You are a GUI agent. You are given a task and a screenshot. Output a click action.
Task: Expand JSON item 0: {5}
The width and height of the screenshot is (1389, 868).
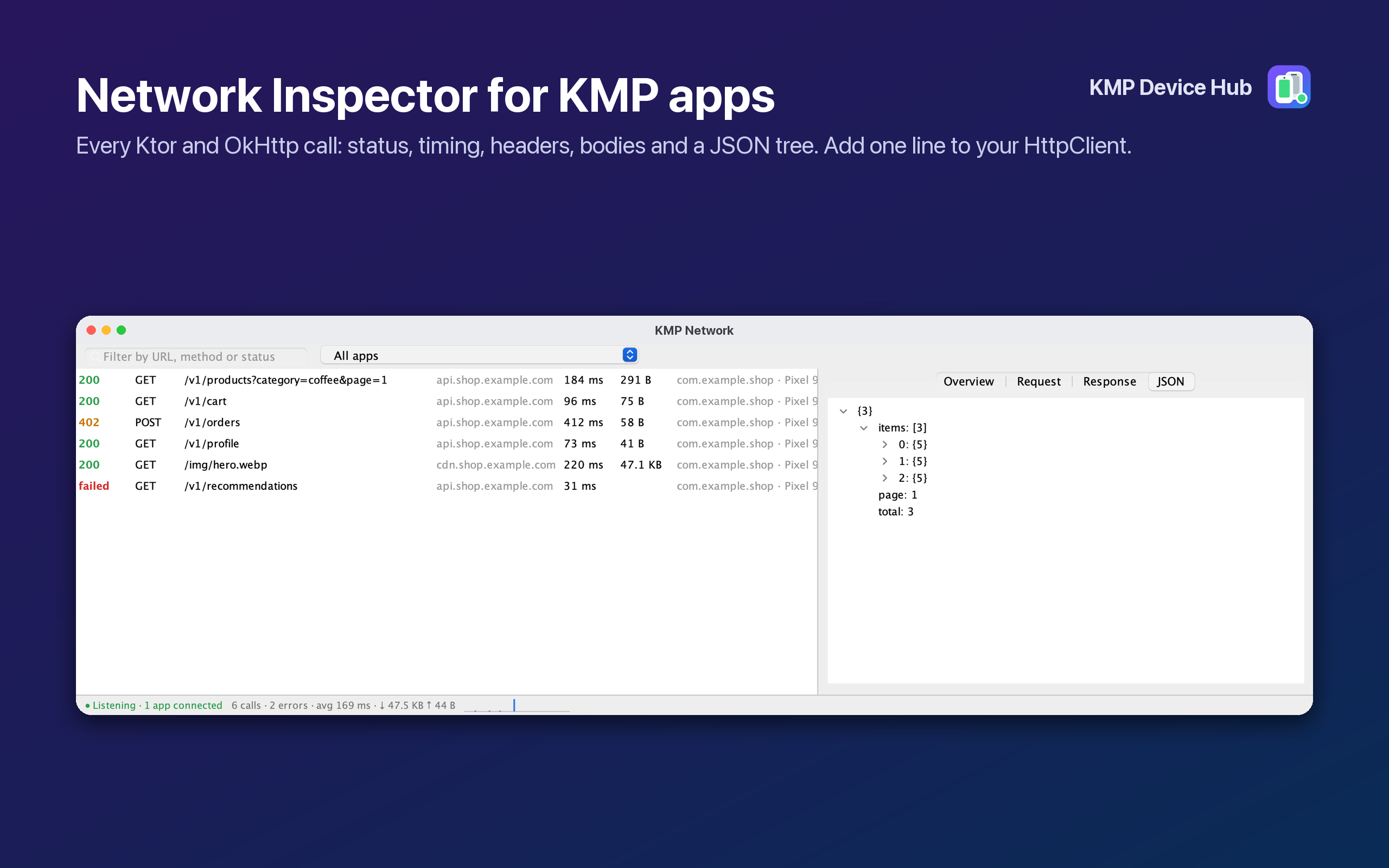[x=884, y=444]
